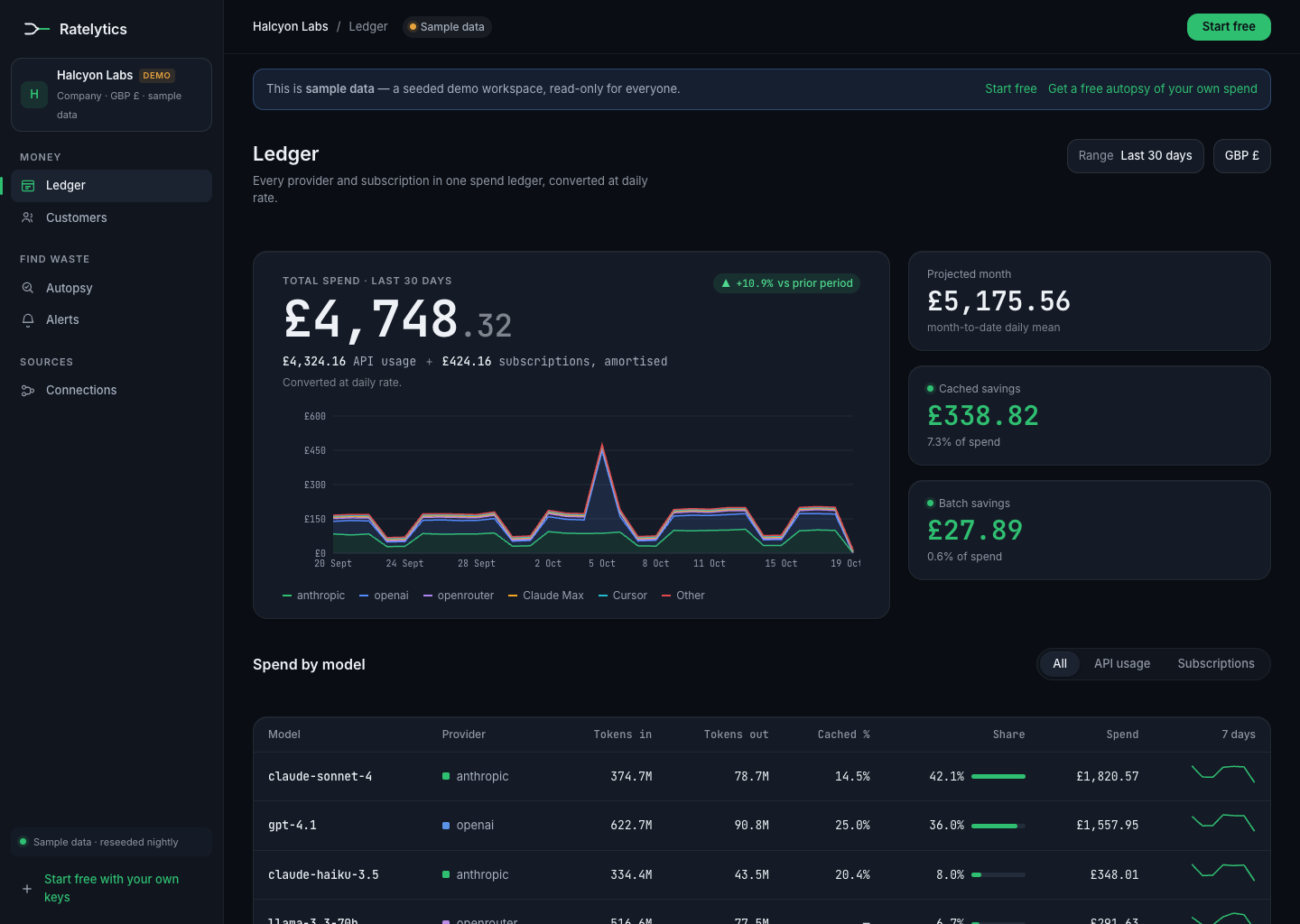
Task: Go to Autopsy in sidebar
Action: pyautogui.click(x=112, y=288)
